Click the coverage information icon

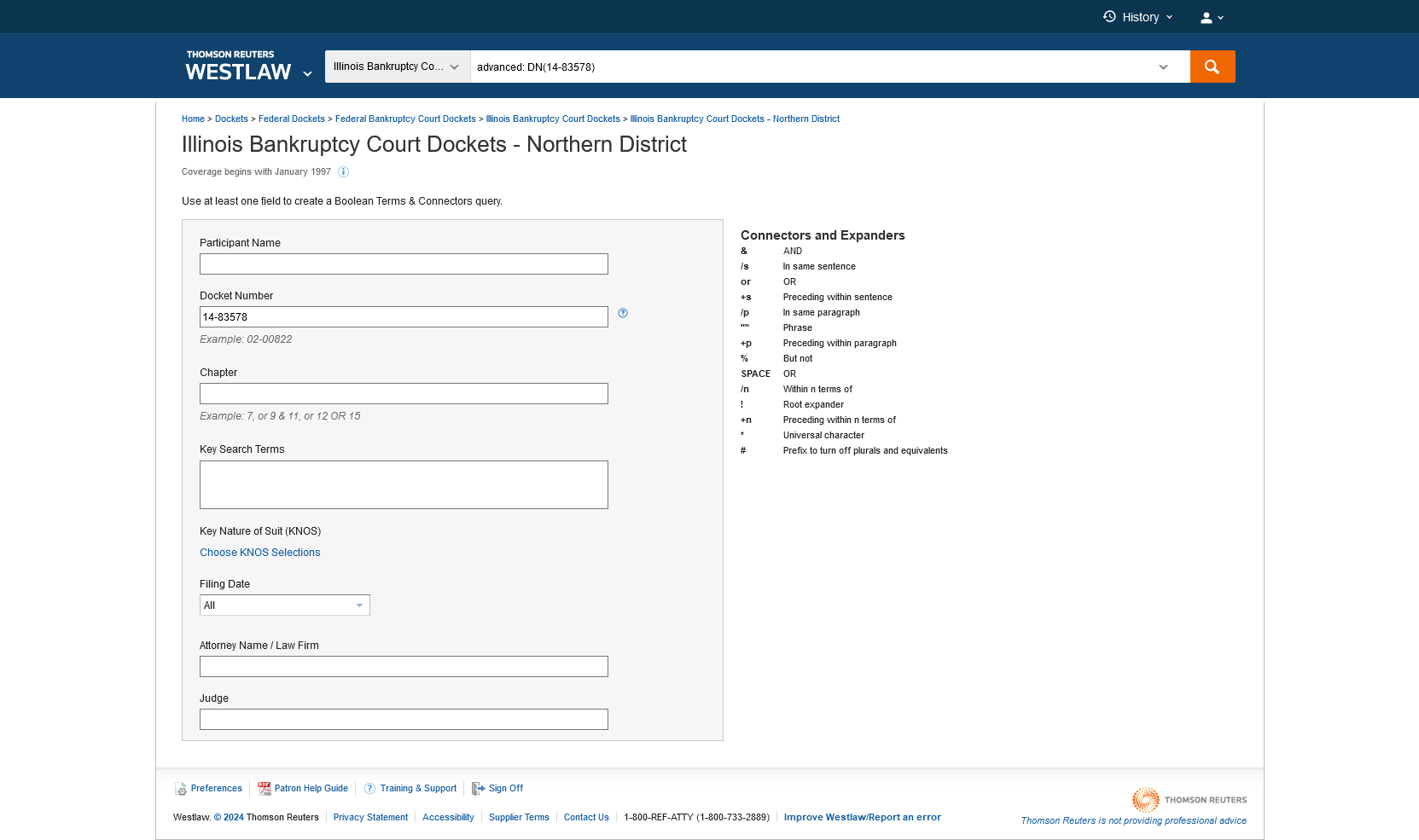(x=343, y=172)
